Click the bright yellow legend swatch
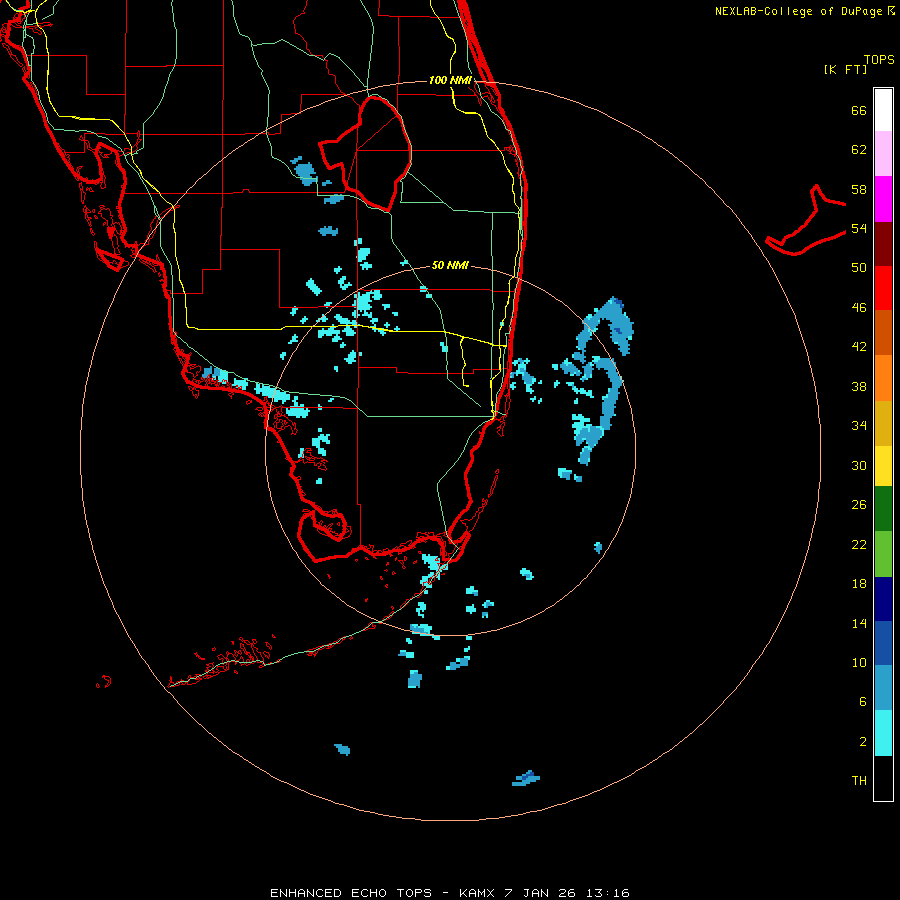Image resolution: width=900 pixels, height=900 pixels. tap(883, 465)
